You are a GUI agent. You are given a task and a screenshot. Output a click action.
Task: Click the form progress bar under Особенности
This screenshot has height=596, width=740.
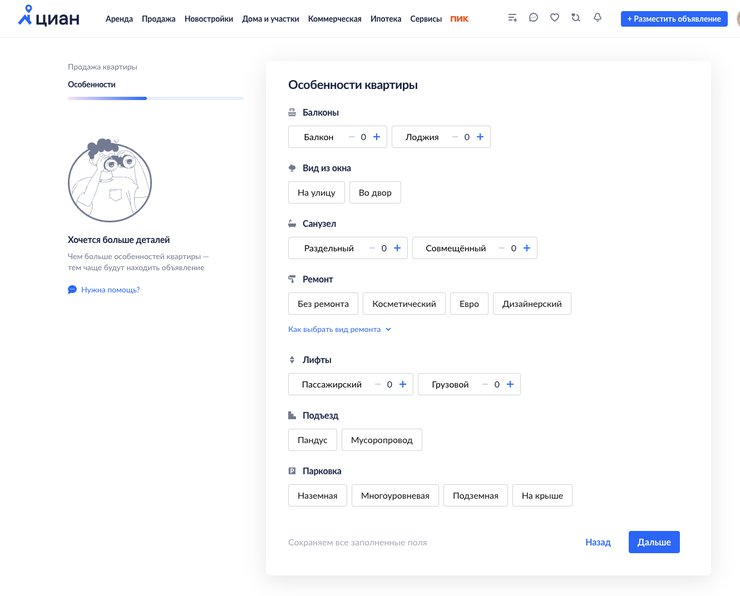(155, 98)
